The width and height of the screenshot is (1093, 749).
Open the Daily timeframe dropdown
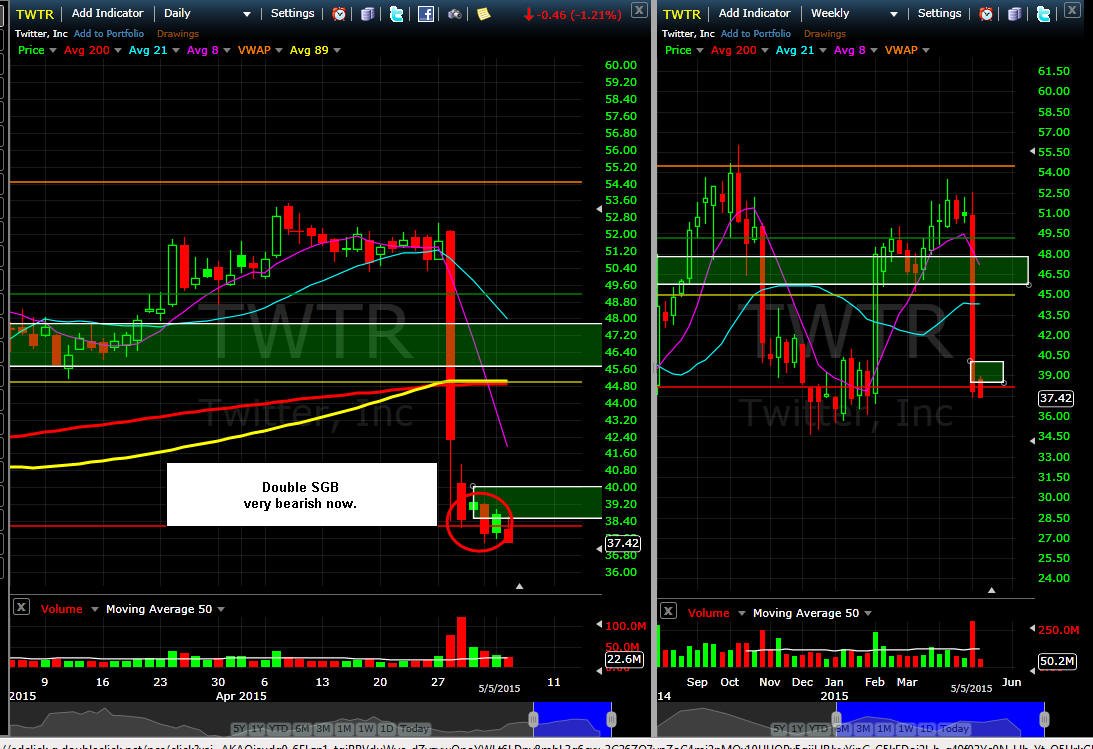(206, 13)
